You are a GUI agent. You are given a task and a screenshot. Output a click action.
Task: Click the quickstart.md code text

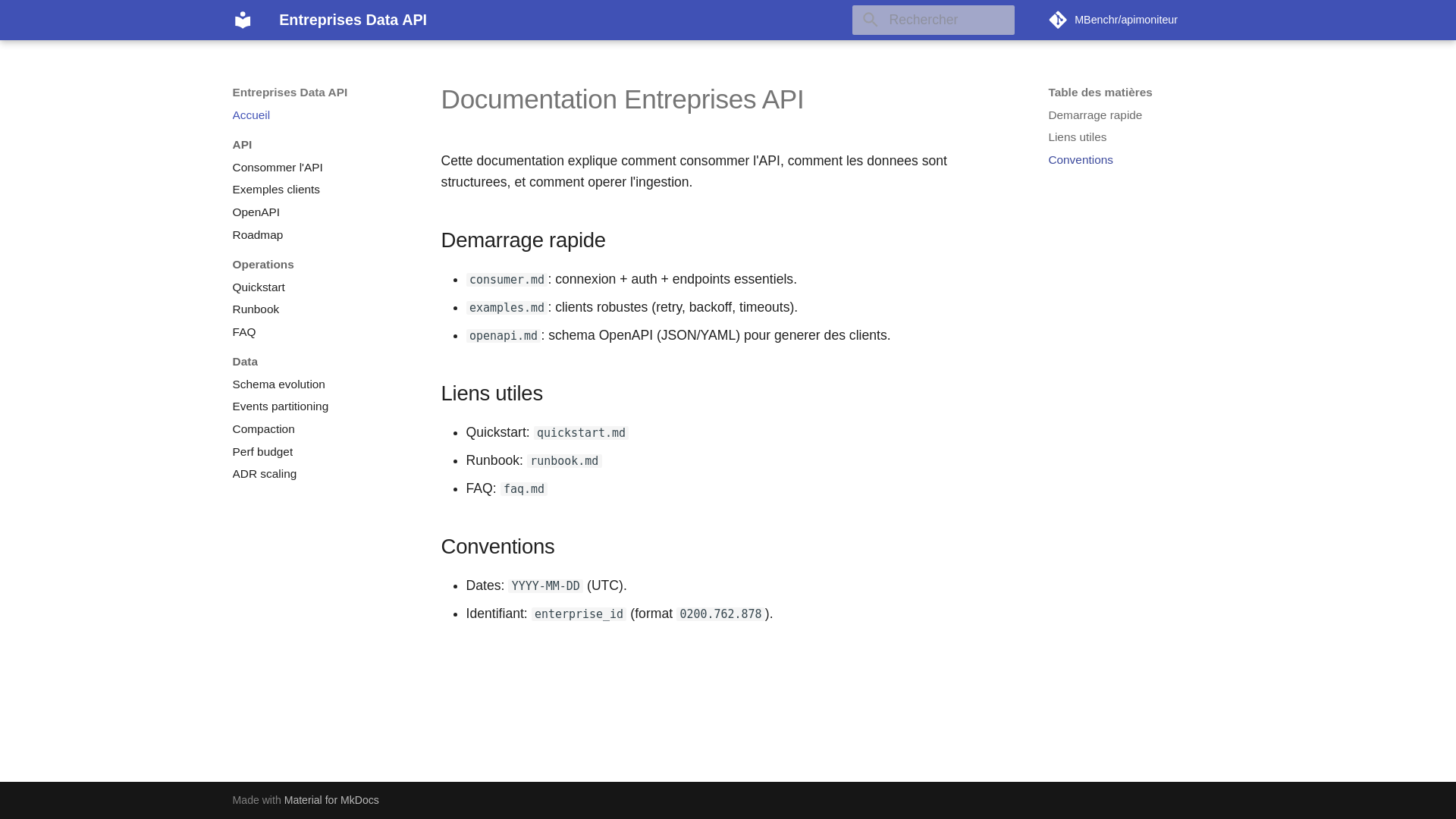click(x=581, y=433)
